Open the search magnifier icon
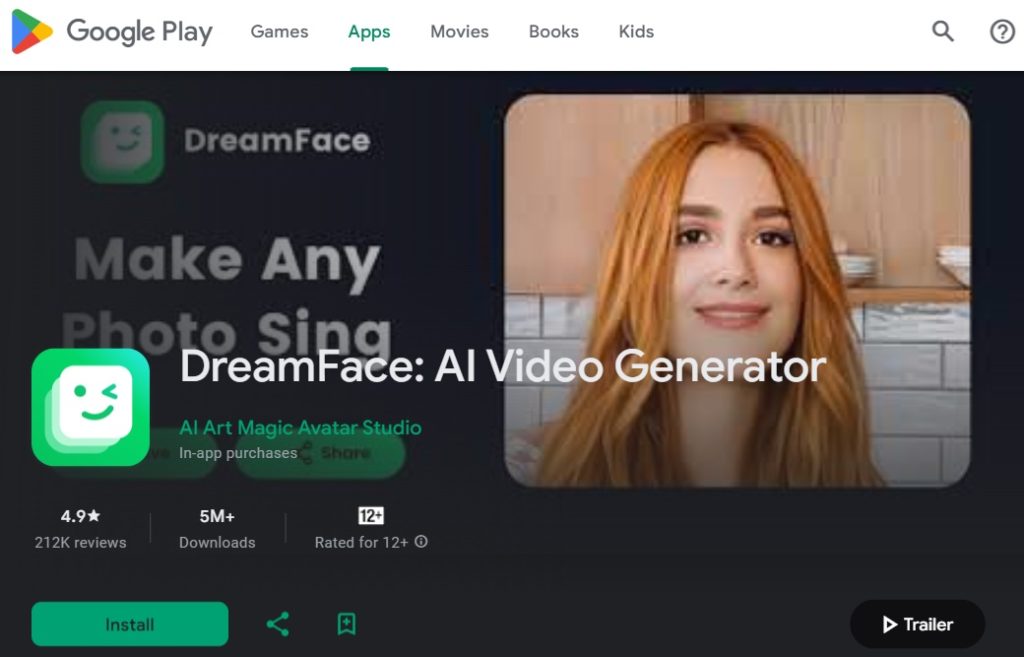The image size is (1024, 657). [x=942, y=32]
